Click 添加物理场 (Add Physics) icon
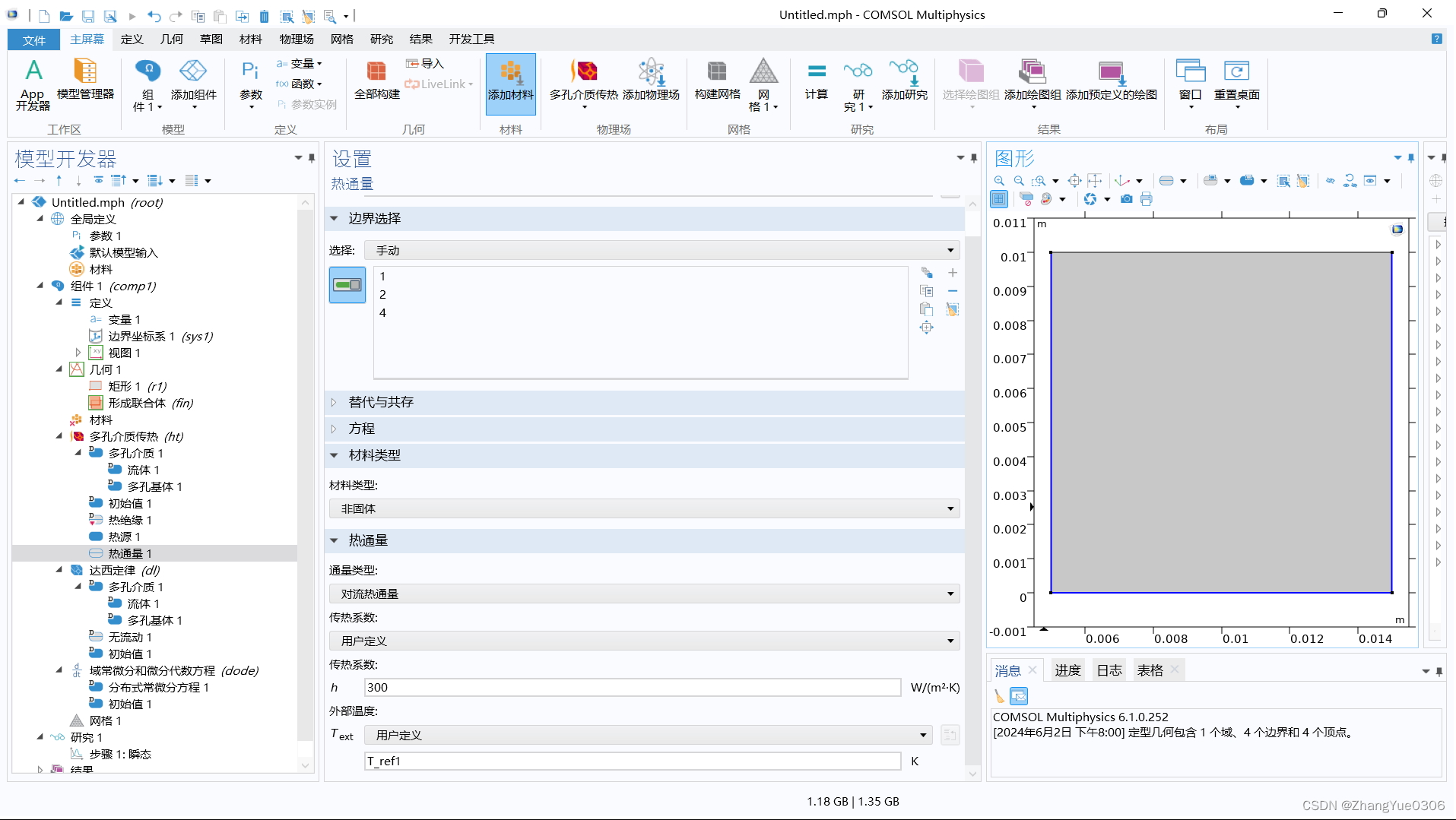 pyautogui.click(x=651, y=79)
